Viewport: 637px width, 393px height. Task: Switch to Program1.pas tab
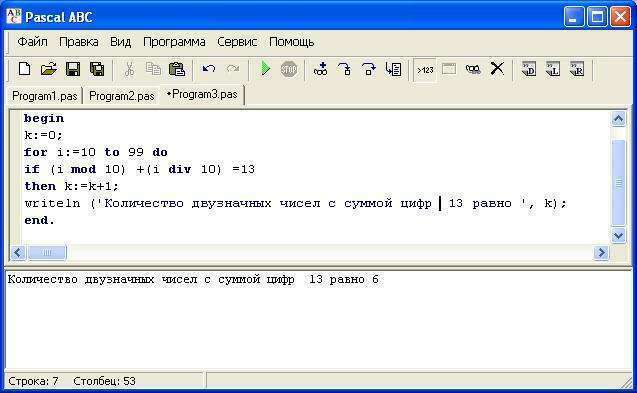point(45,96)
